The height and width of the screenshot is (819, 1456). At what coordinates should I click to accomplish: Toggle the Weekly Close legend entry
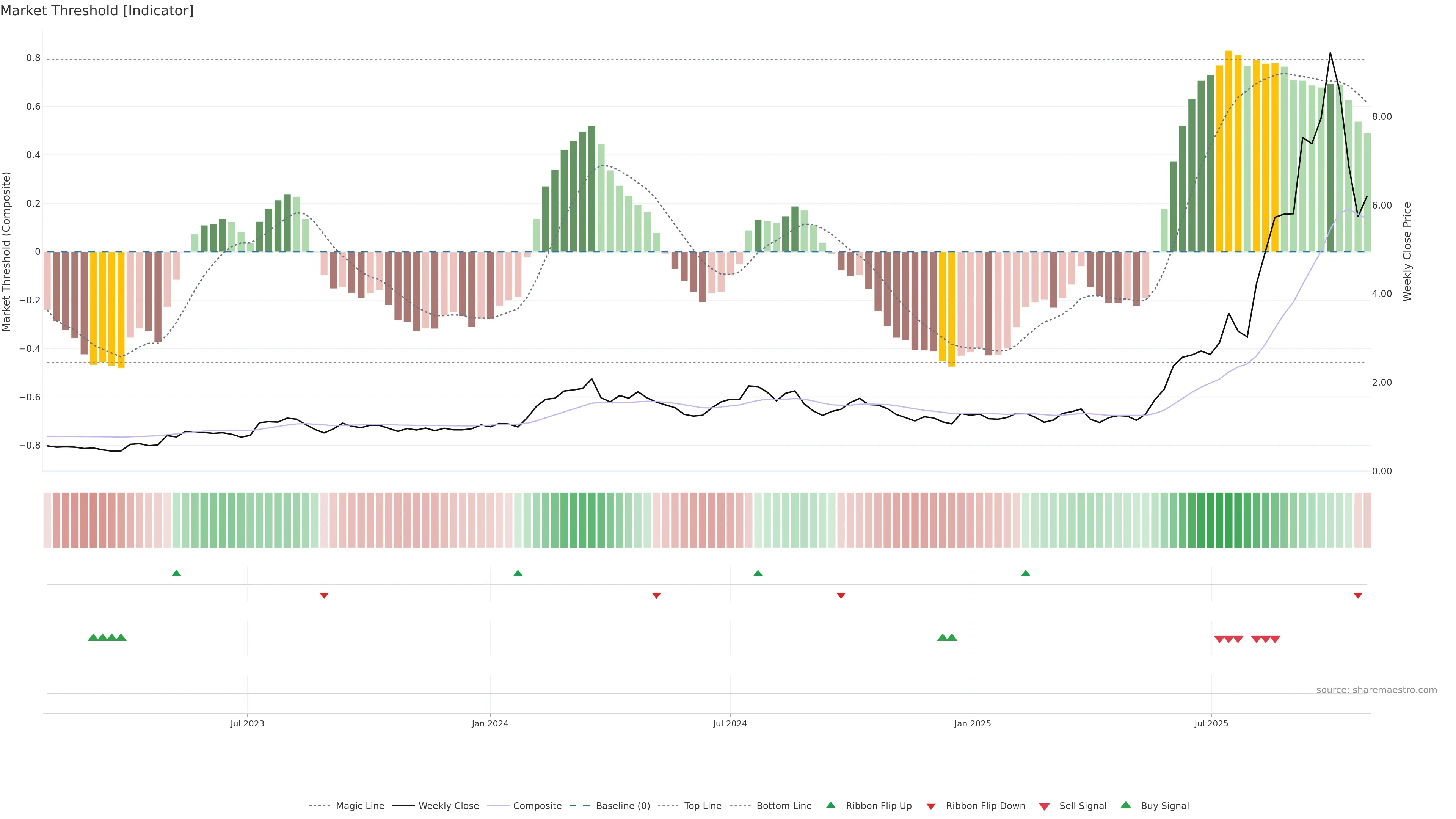(448, 806)
